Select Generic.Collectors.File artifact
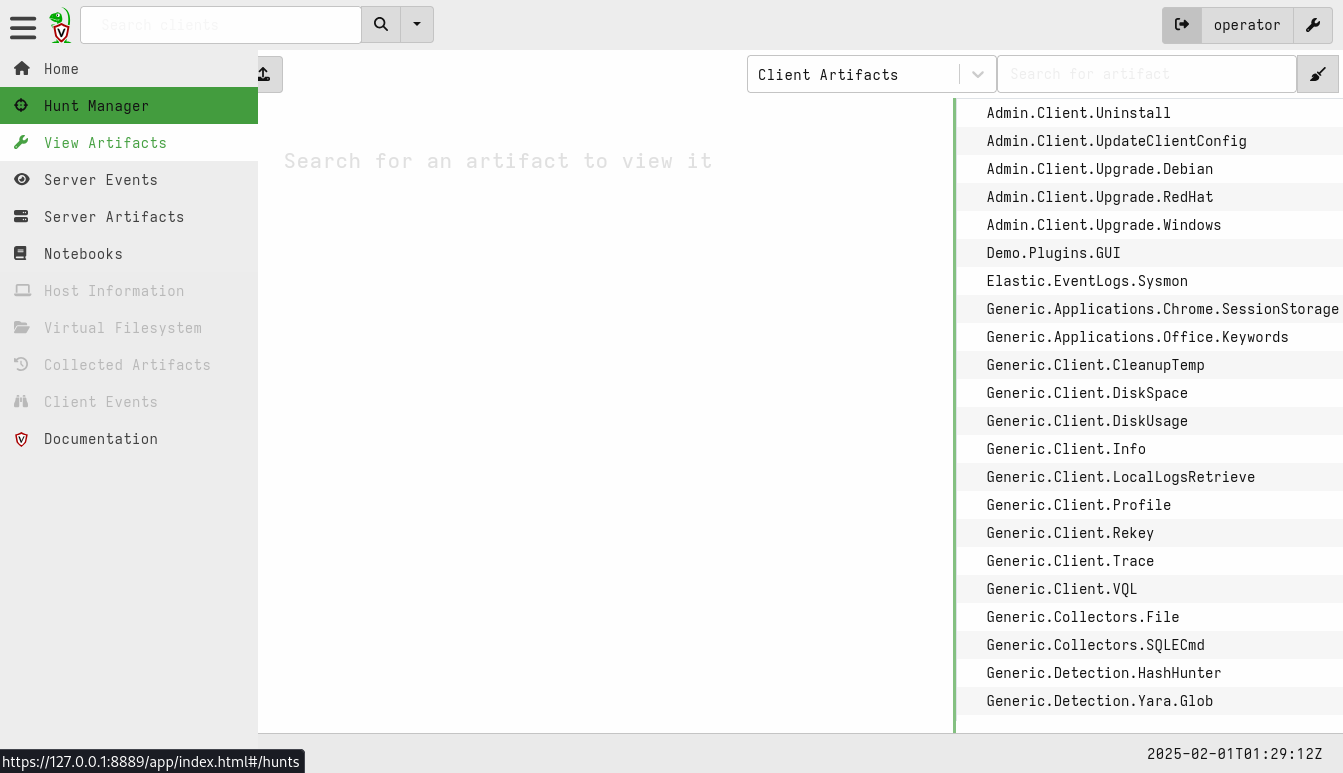 point(1150,617)
